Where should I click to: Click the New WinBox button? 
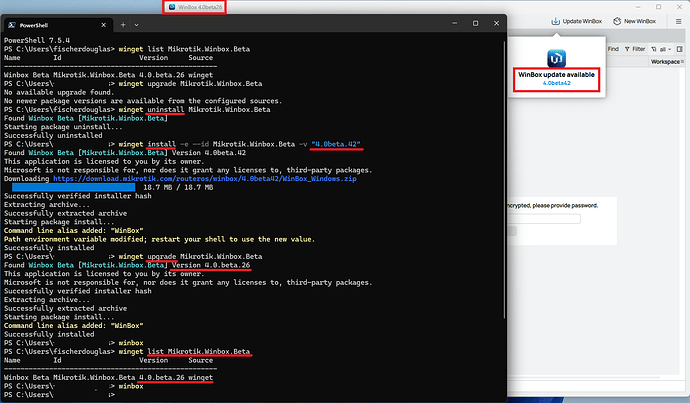[x=635, y=21]
